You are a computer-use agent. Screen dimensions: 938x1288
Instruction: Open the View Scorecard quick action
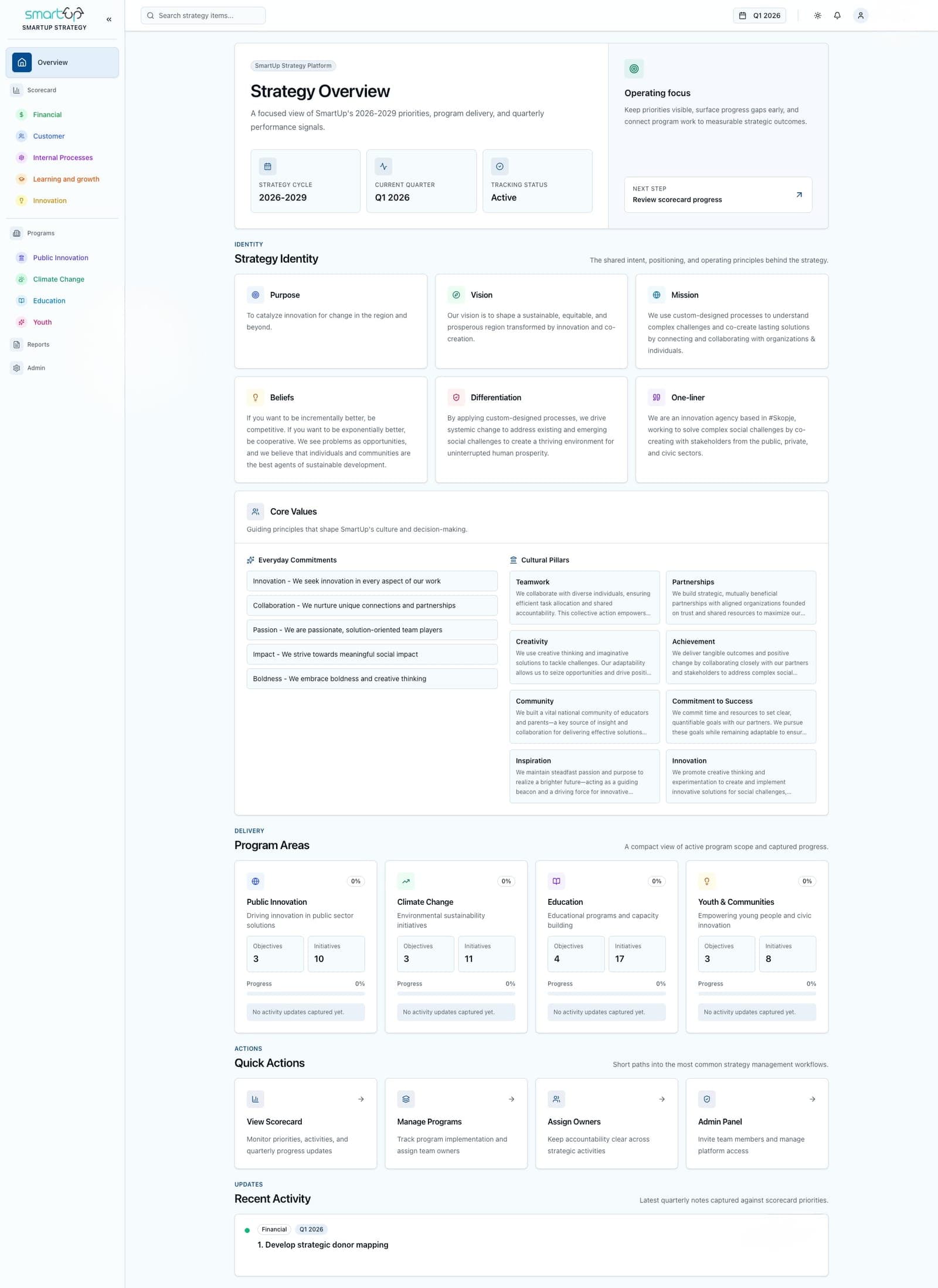[x=305, y=1123]
